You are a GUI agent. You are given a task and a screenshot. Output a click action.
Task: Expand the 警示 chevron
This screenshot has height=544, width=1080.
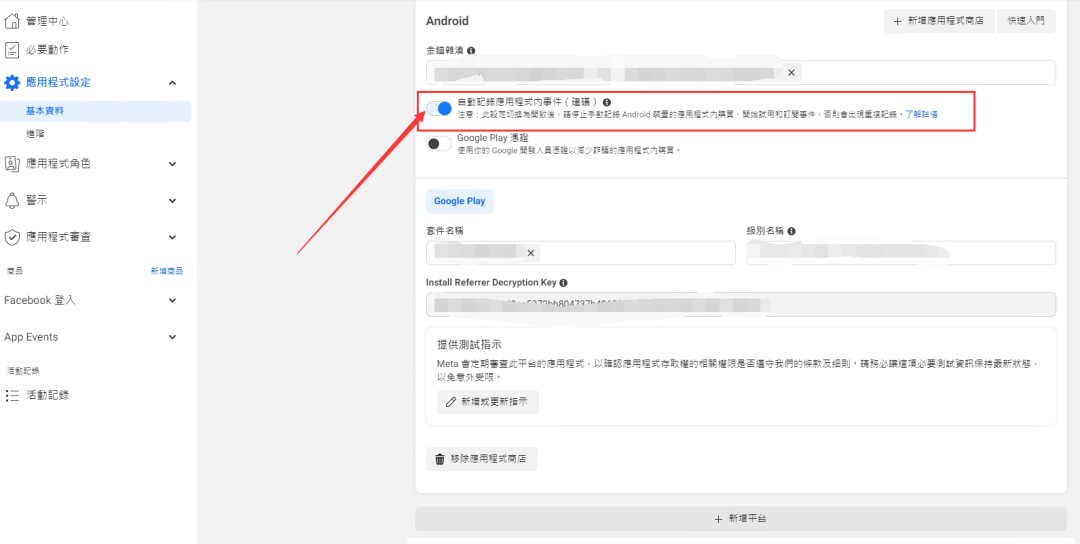click(x=172, y=200)
